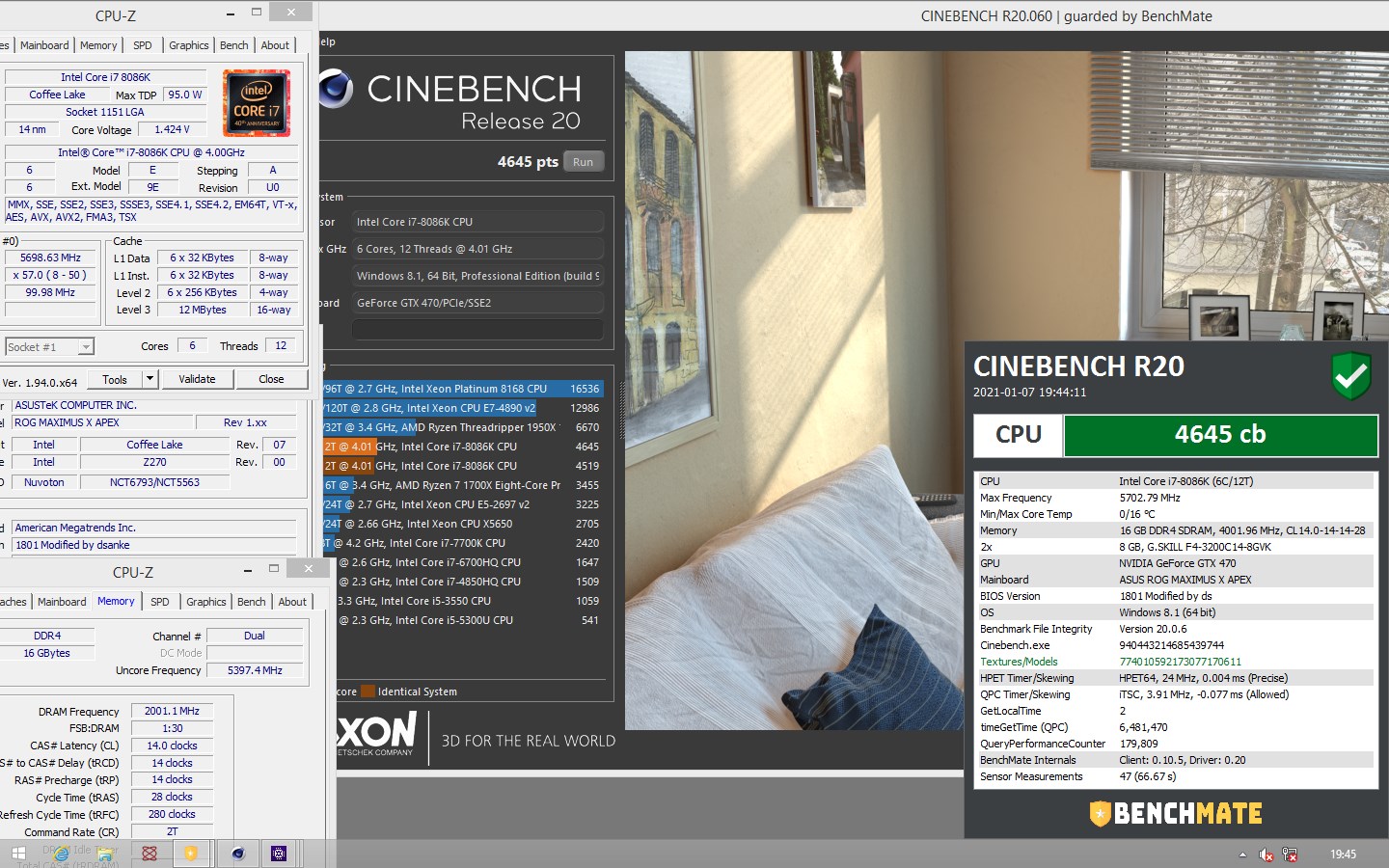Expand the Tools button dropdown arrow

[x=150, y=379]
